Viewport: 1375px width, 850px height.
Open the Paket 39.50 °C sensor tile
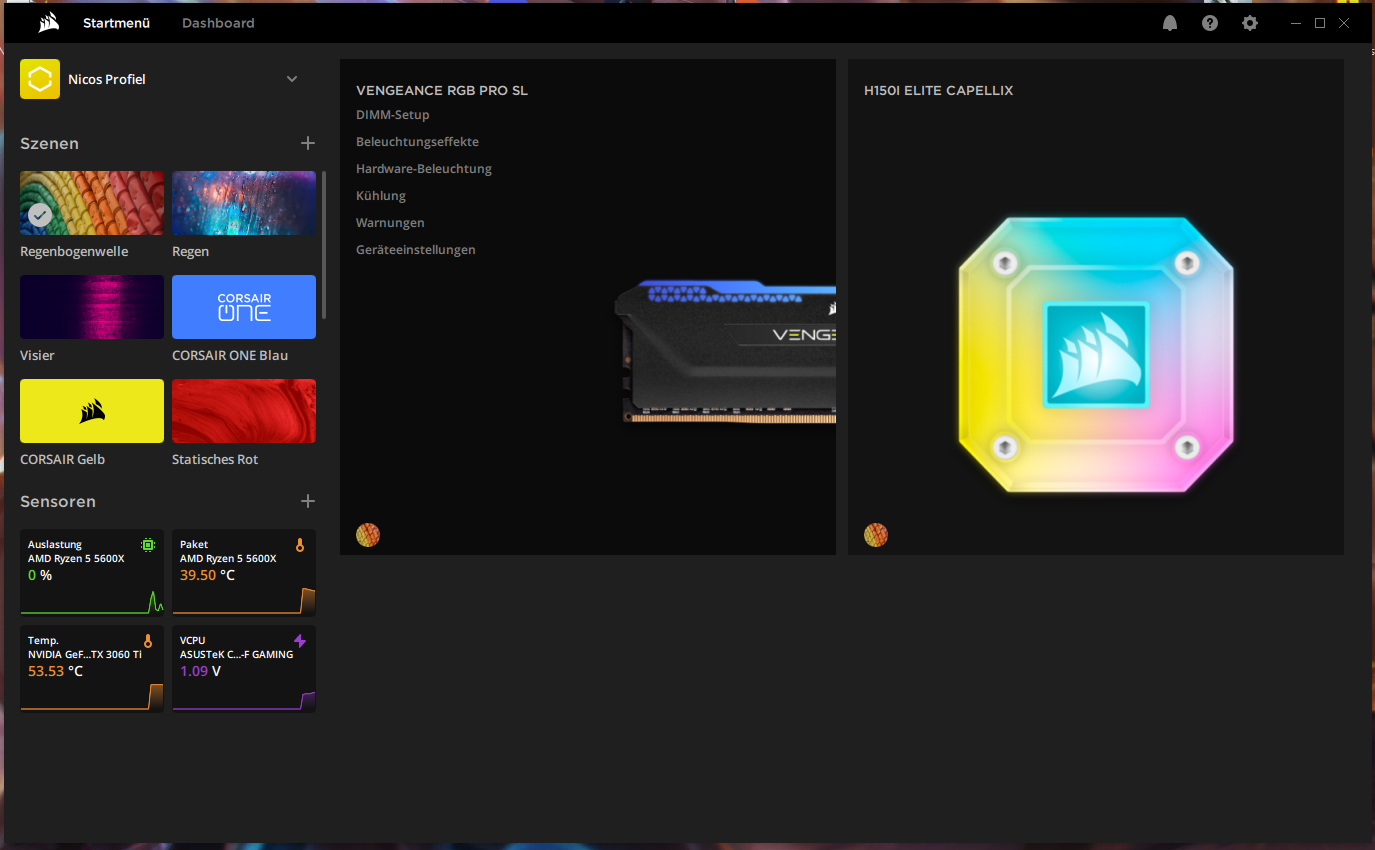[x=244, y=572]
